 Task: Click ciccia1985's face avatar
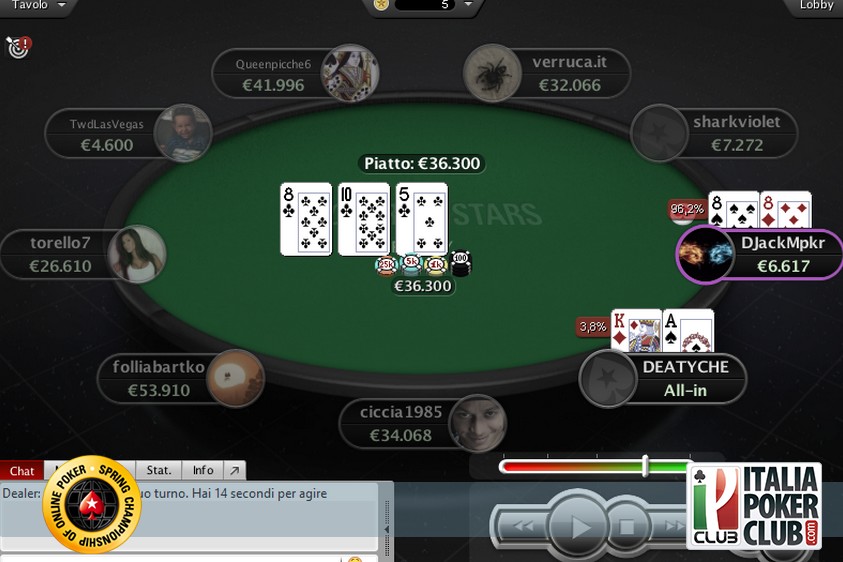tap(477, 423)
